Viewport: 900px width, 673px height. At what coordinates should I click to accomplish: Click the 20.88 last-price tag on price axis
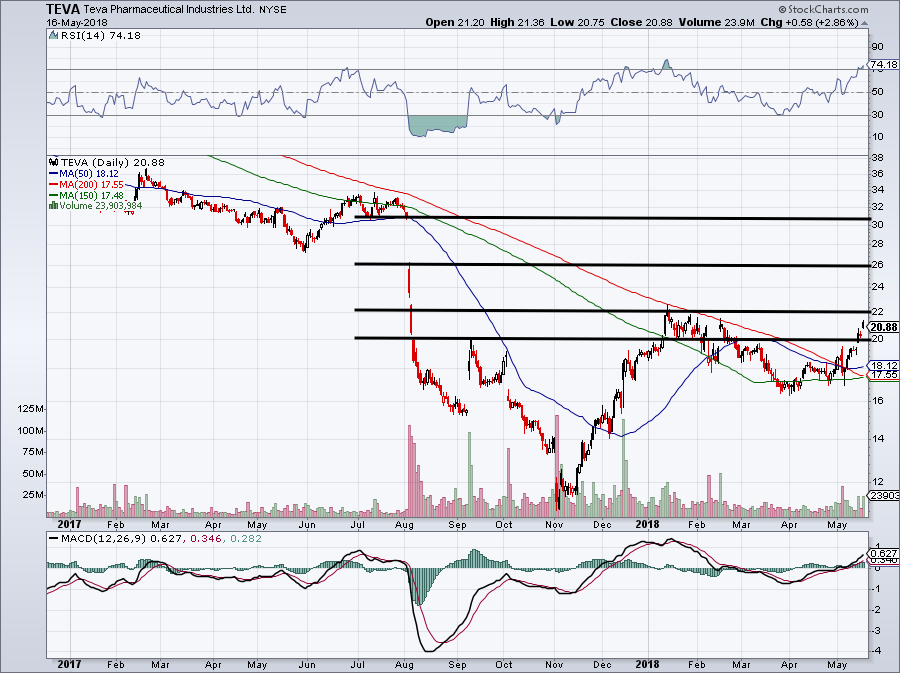coord(884,327)
